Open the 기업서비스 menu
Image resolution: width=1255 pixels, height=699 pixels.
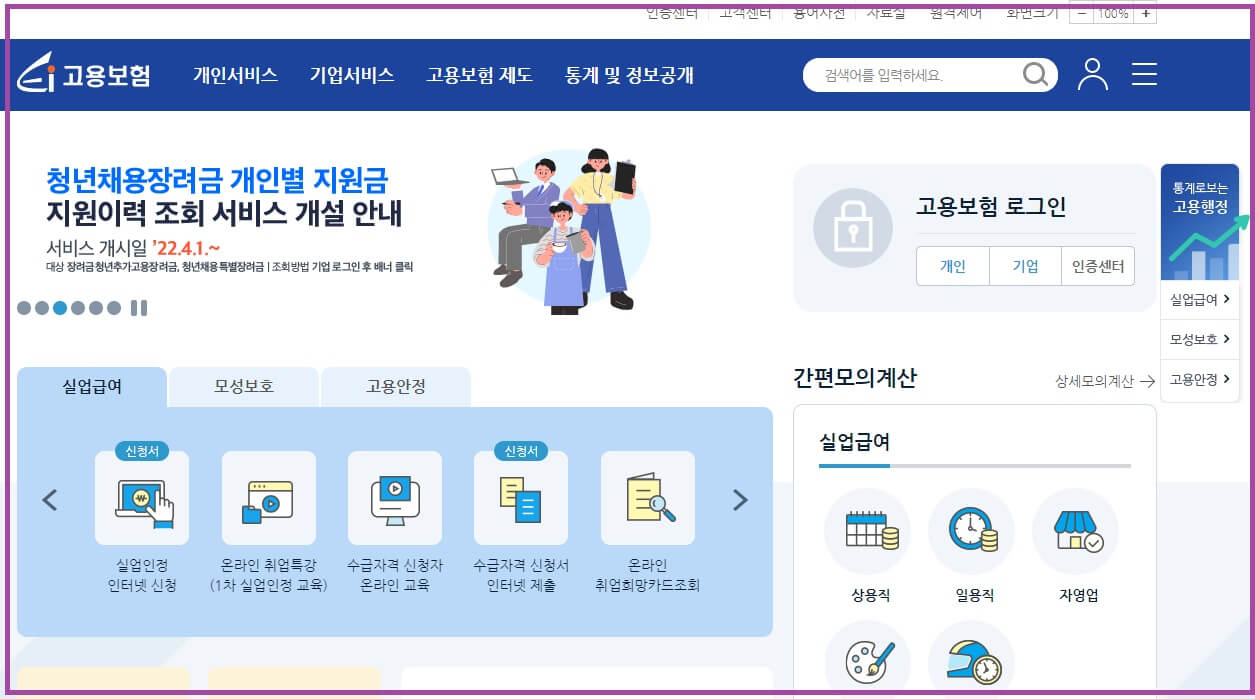352,74
